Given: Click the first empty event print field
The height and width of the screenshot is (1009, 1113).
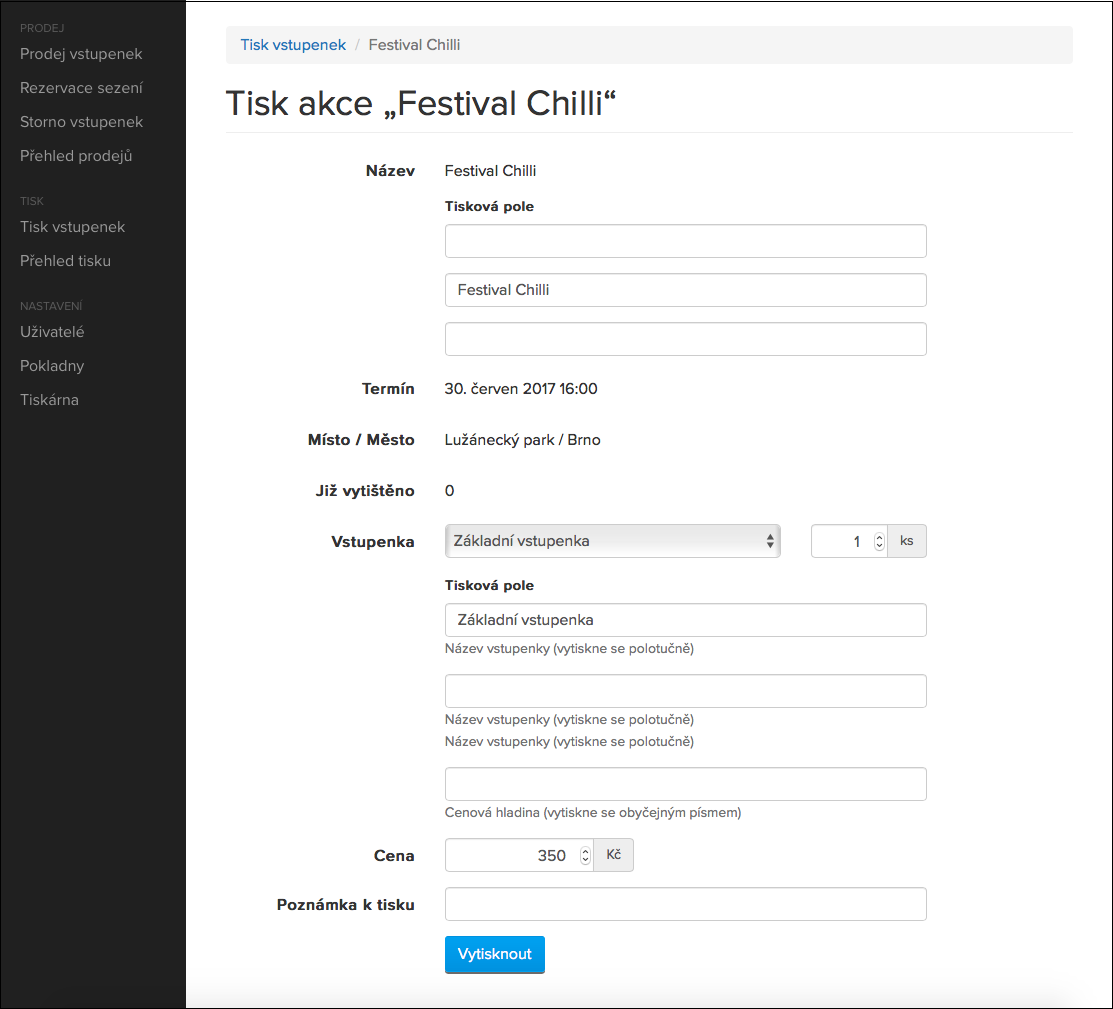Looking at the screenshot, I should (x=685, y=241).
